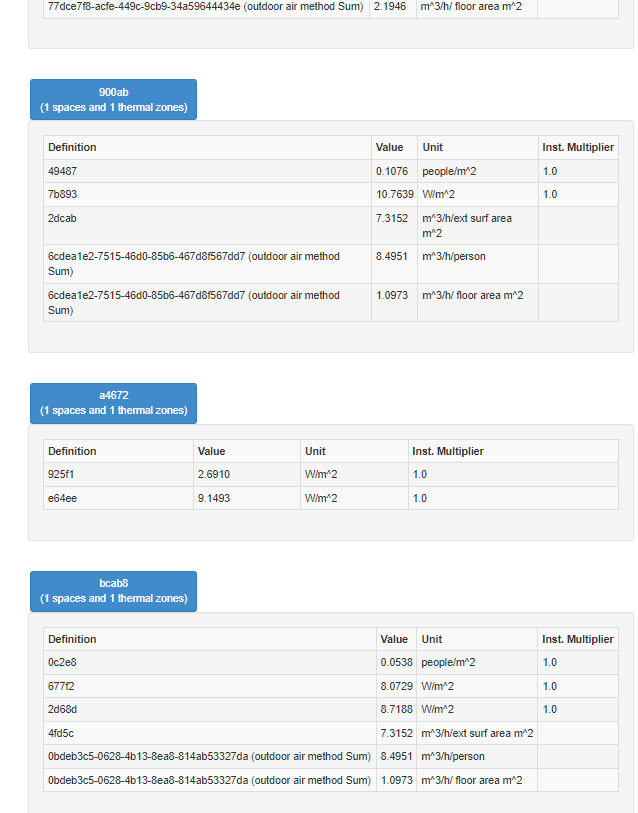The image size is (638, 813).
Task: Click the m^3/h/ext surf area unit in 2dcab row
Action: pos(478,226)
